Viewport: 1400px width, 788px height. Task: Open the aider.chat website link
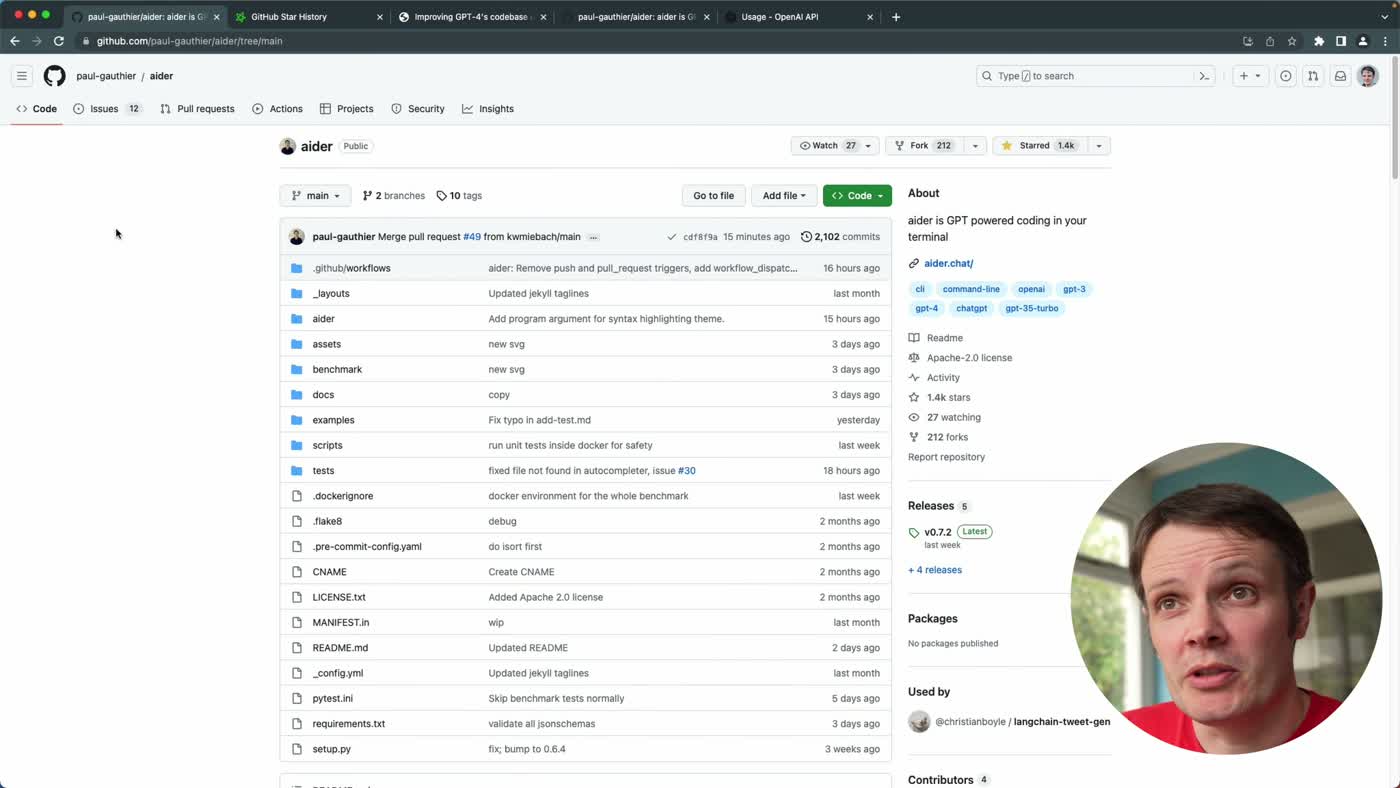(x=948, y=263)
